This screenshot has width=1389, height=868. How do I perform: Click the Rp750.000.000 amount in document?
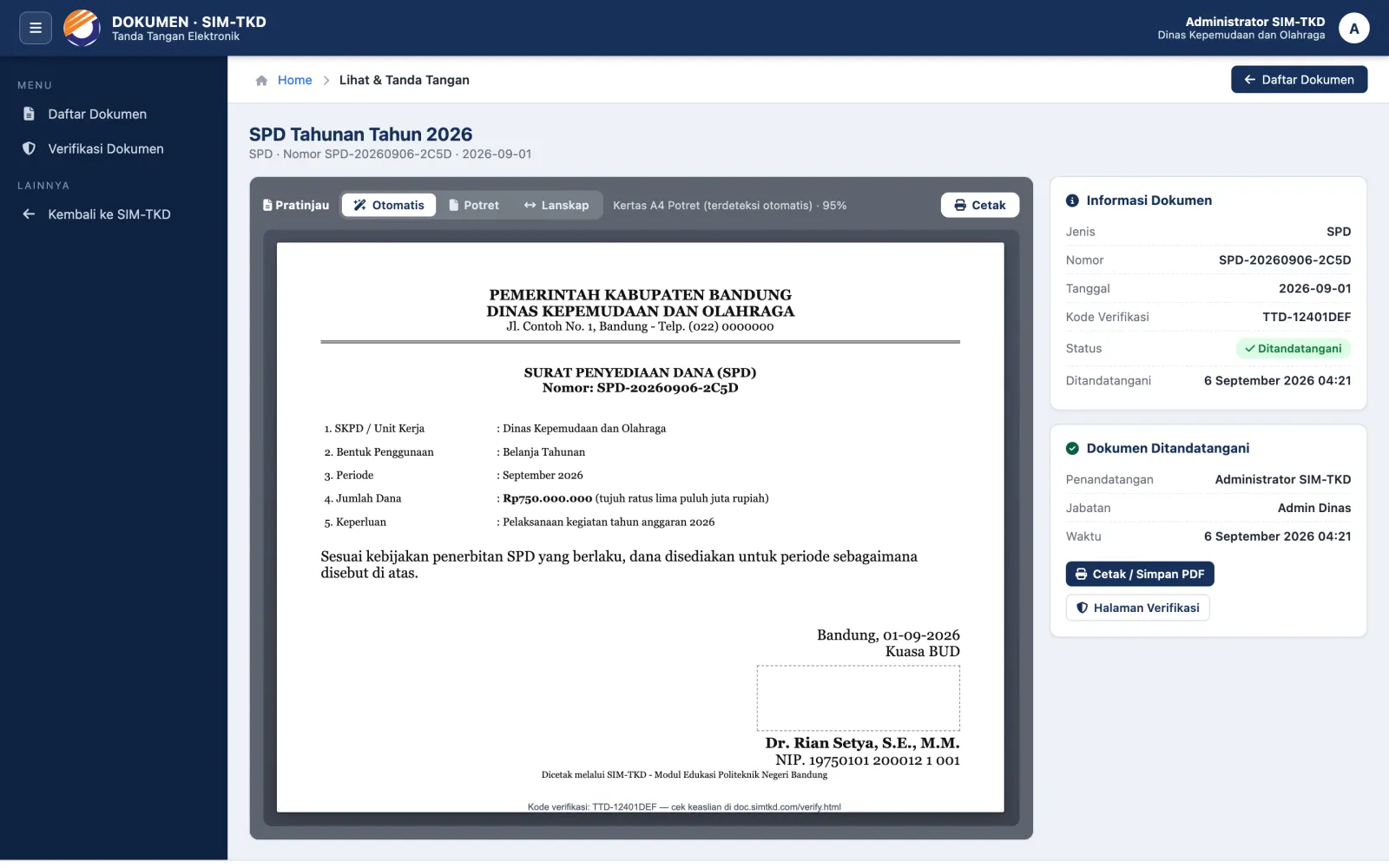(547, 498)
